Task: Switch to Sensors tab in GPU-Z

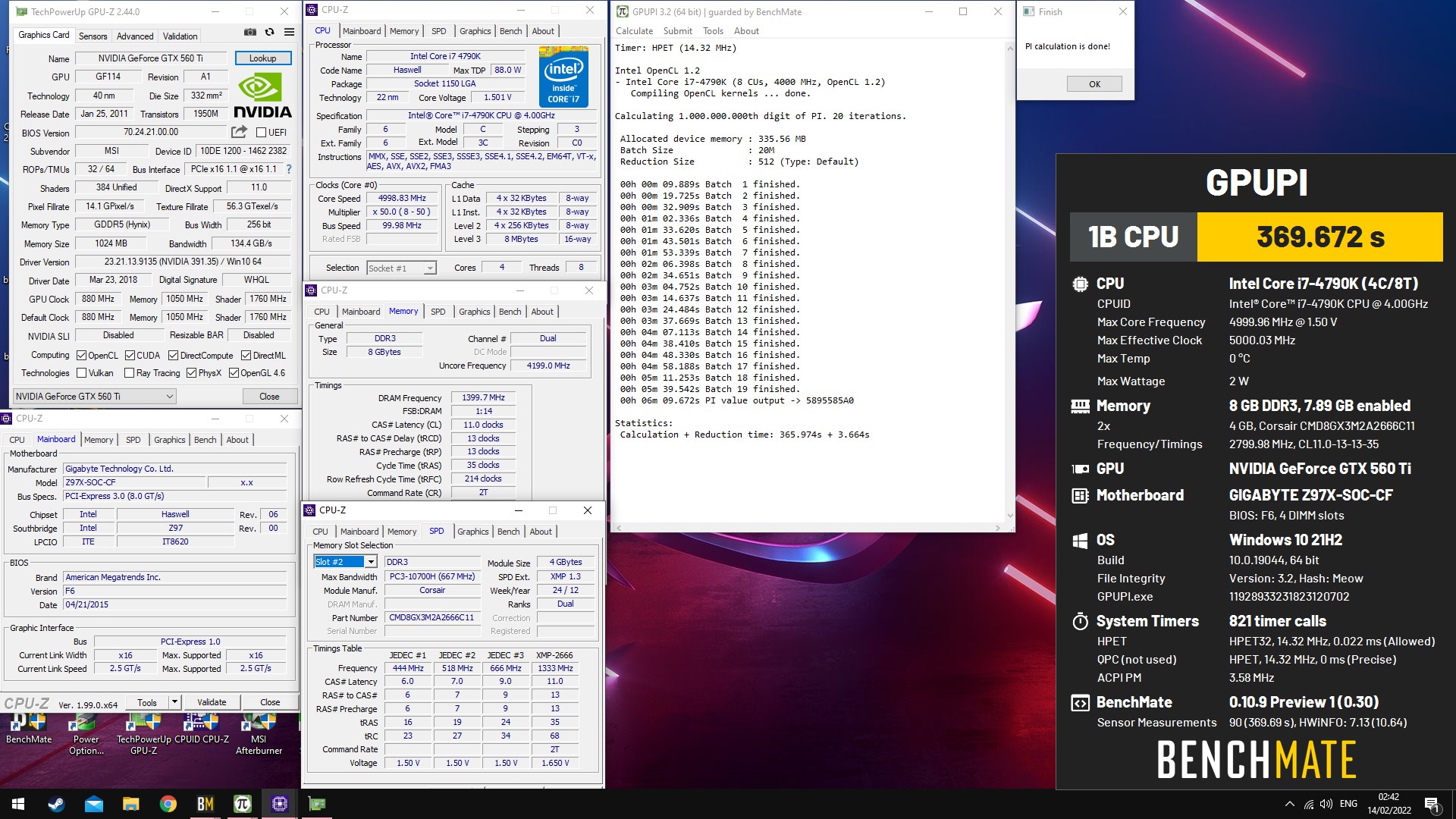Action: point(93,36)
